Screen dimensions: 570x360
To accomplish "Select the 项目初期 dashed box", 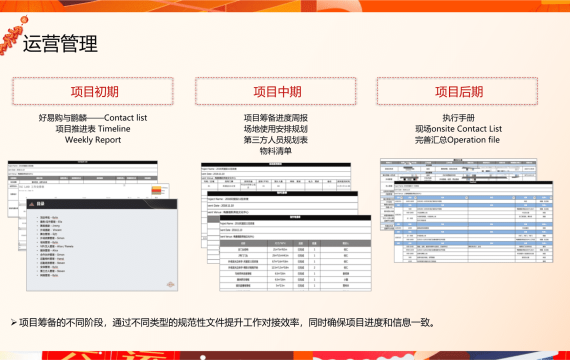I will 93,91.
